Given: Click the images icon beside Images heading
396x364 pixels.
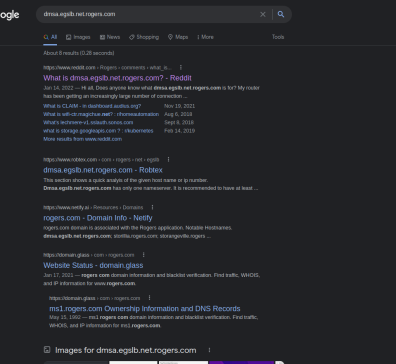Looking at the screenshot, I should pyautogui.click(x=47, y=350).
